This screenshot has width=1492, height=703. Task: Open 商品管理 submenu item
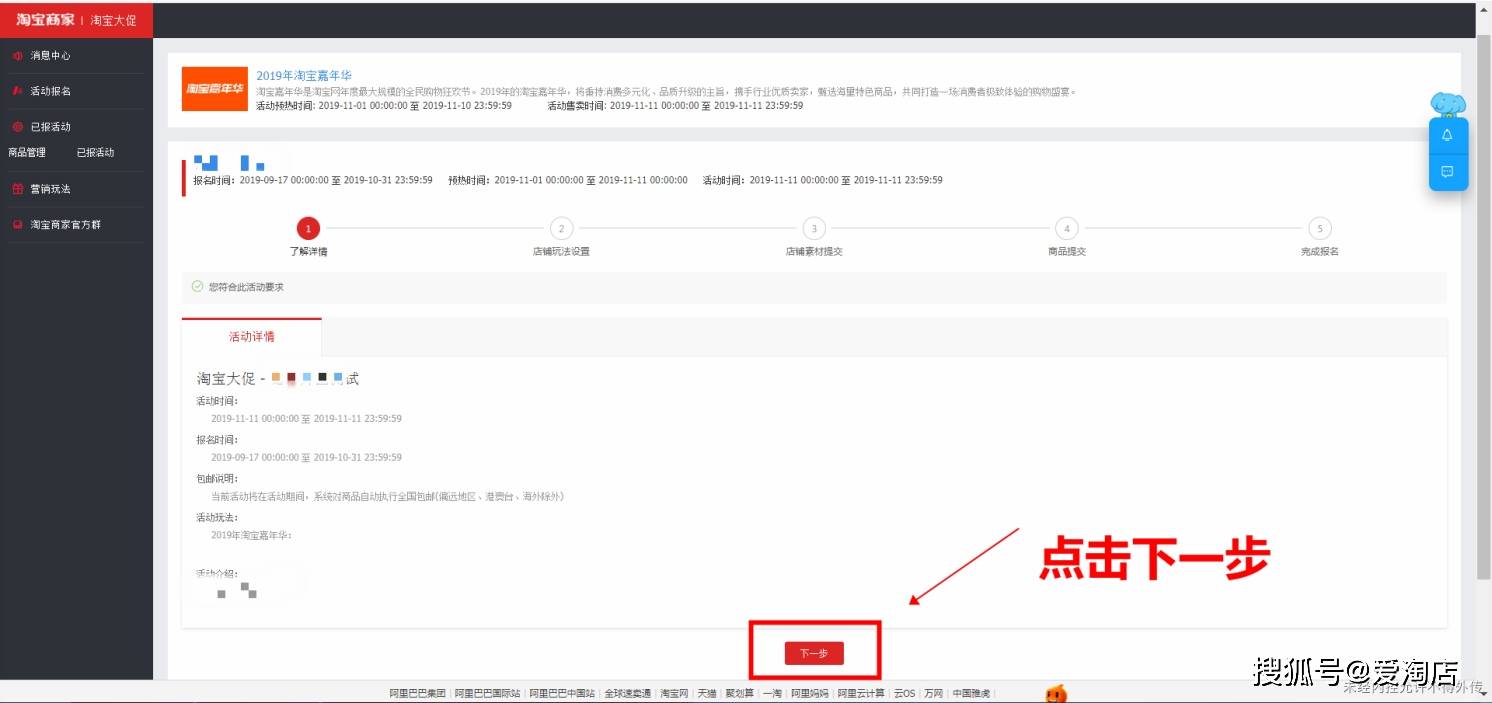click(27, 153)
